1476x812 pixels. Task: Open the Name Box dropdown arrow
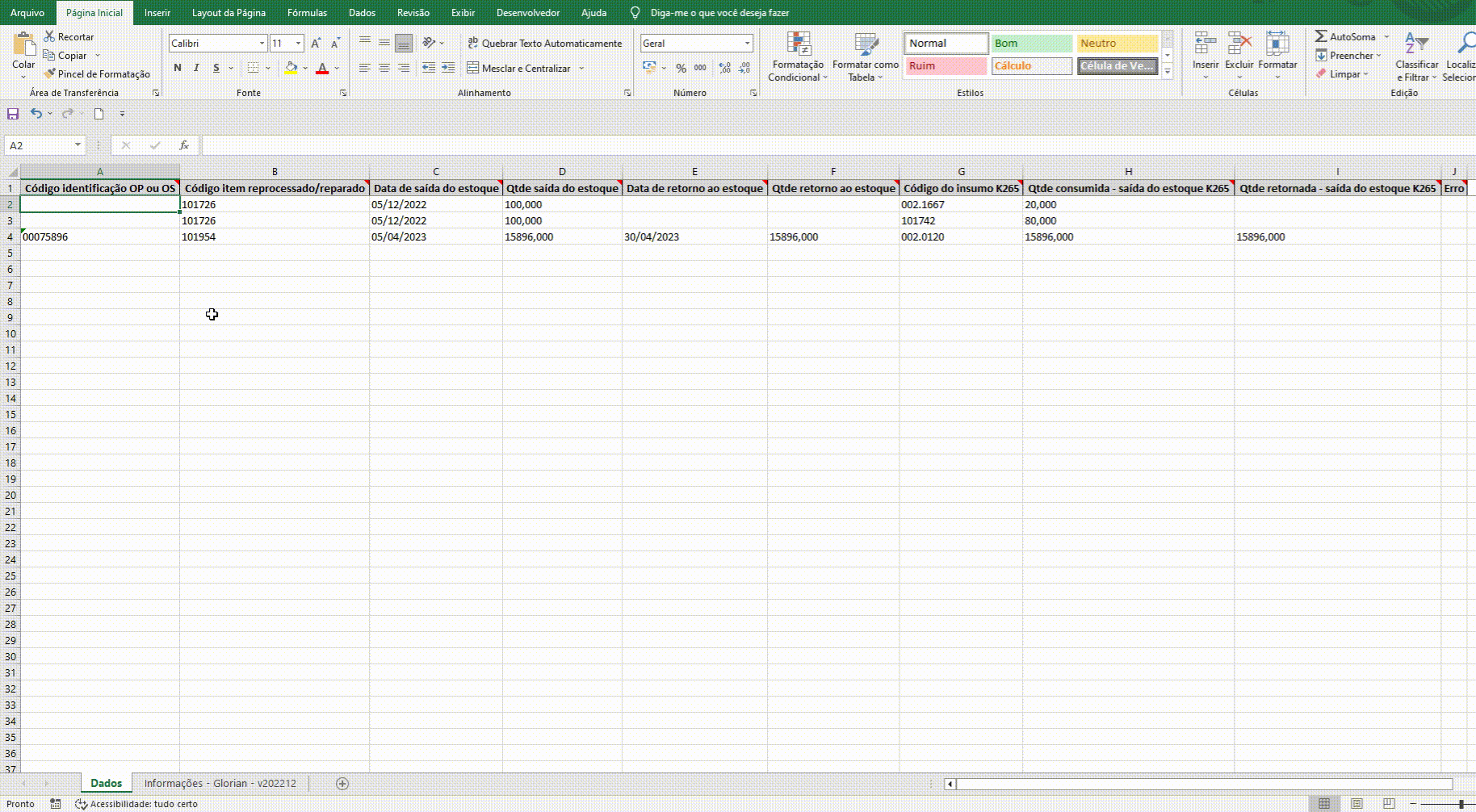click(x=78, y=145)
